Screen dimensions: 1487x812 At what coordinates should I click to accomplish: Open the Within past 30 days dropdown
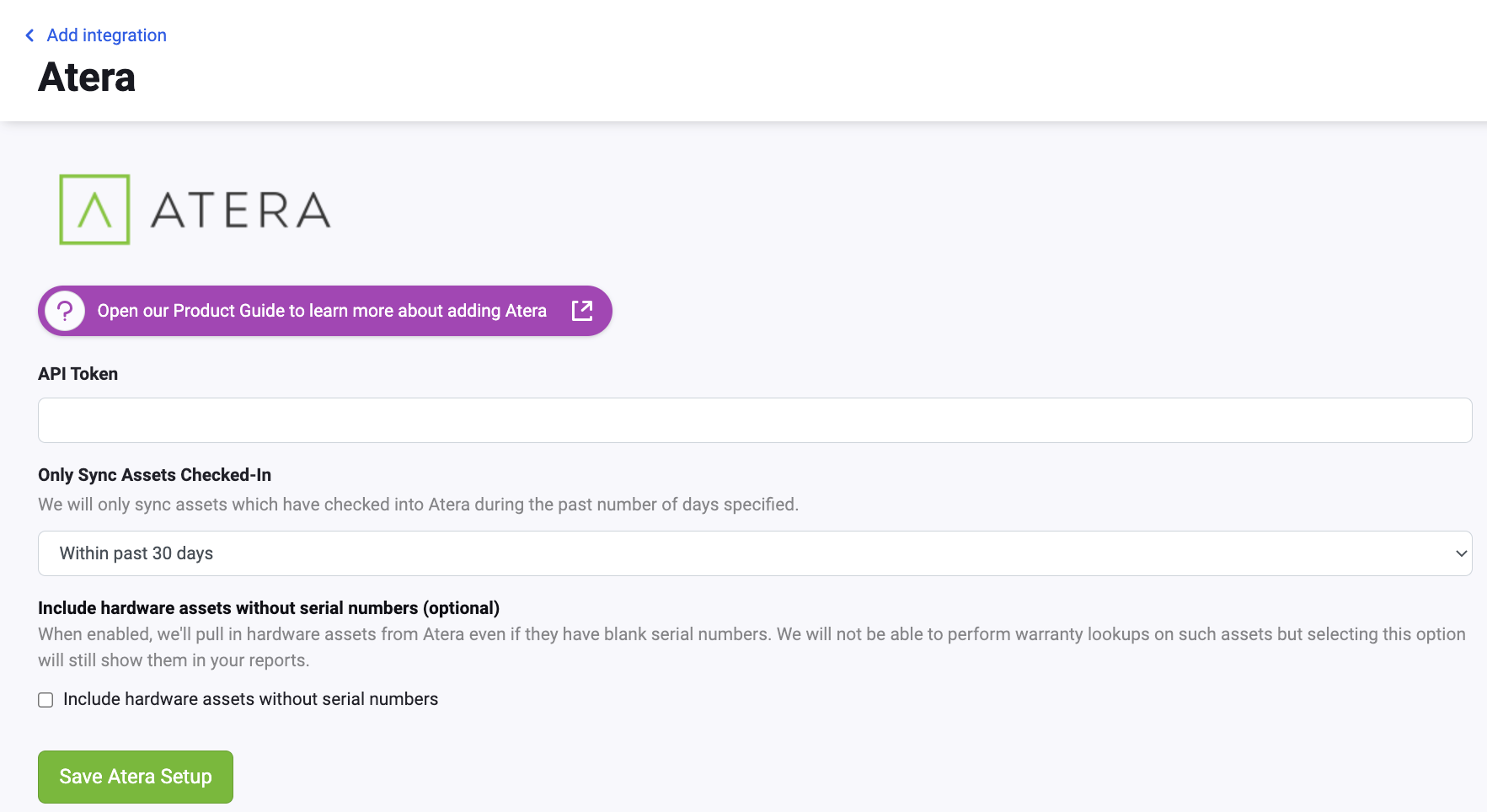[755, 553]
